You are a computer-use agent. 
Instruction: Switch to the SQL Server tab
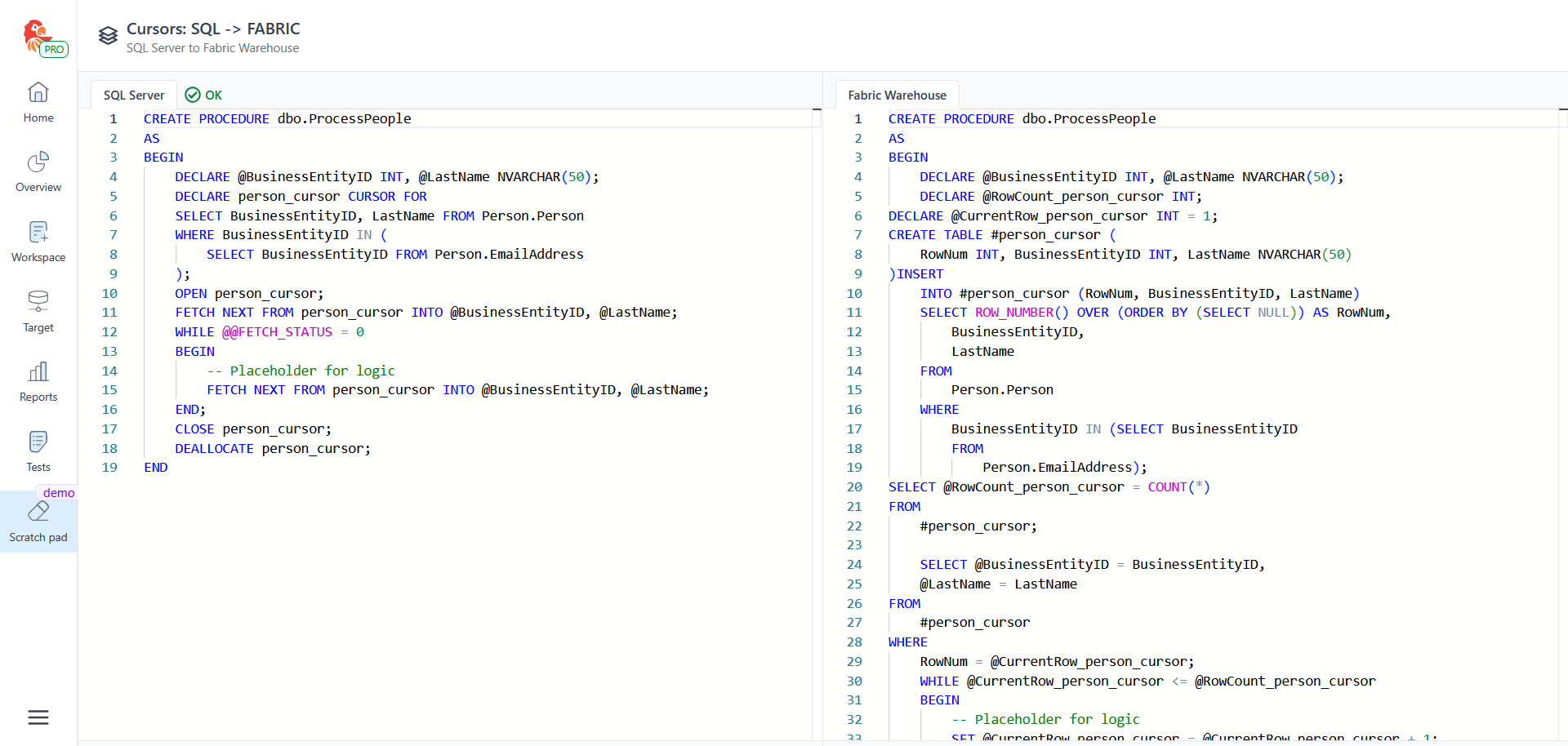[x=134, y=95]
